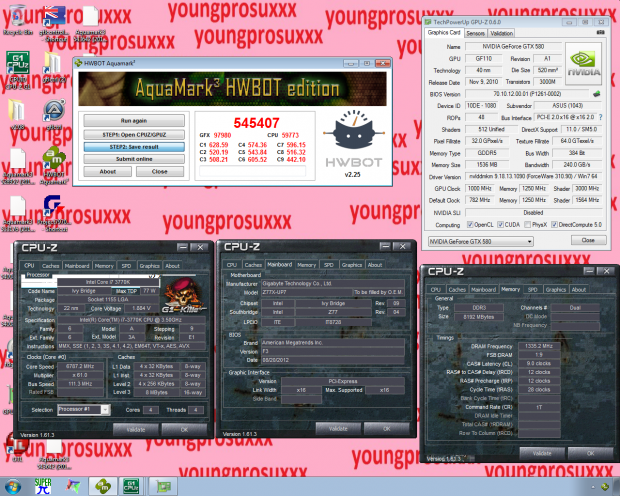Click the Aquamark total score 545407
The width and height of the screenshot is (620, 496).
[x=256, y=123]
